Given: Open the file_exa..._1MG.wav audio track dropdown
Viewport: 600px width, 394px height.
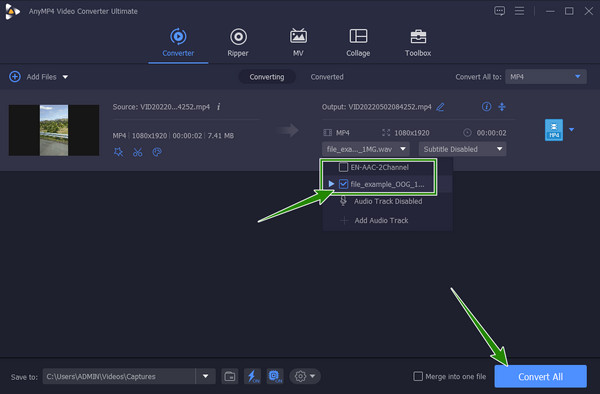Looking at the screenshot, I should 366,149.
